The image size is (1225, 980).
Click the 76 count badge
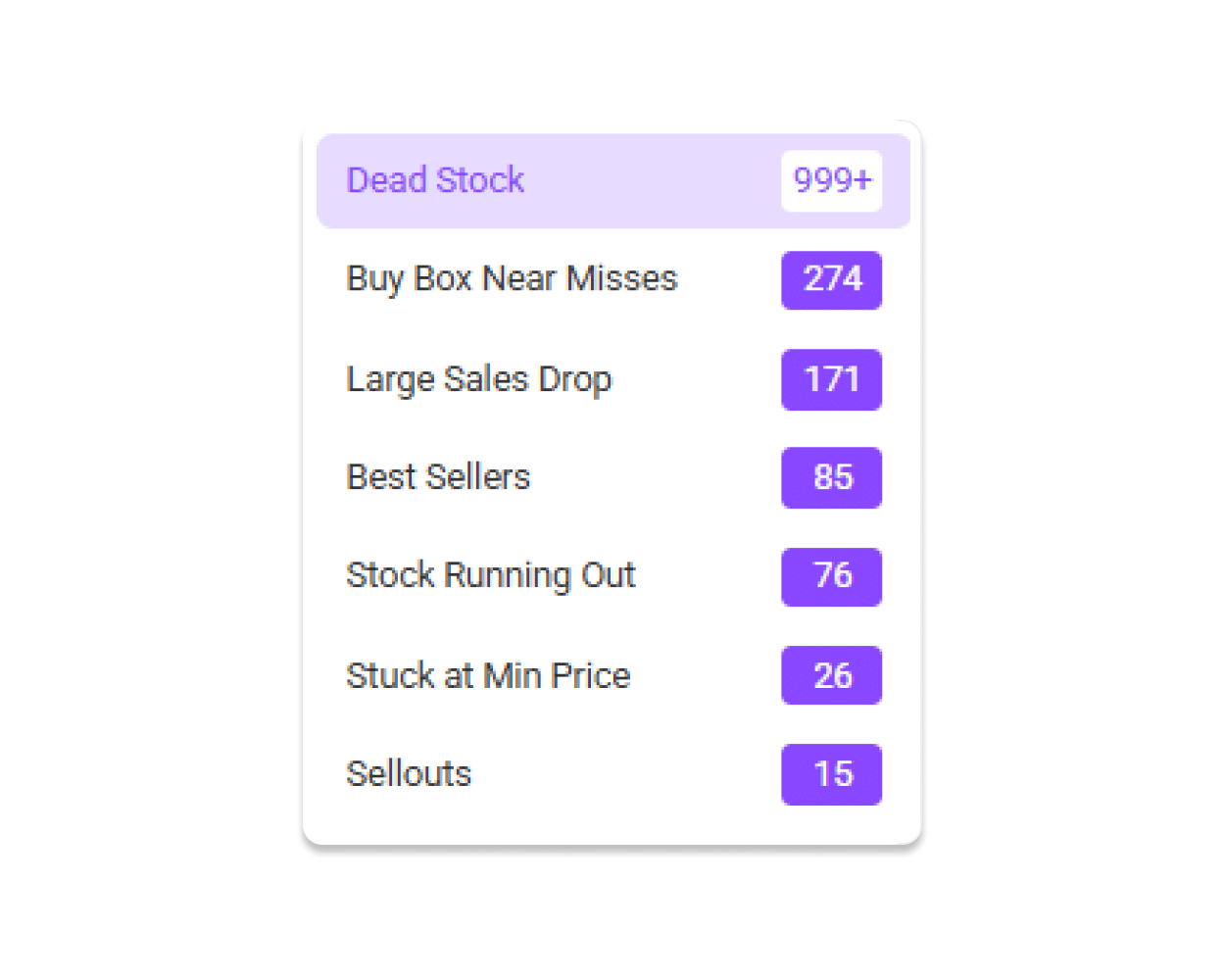pyautogui.click(x=831, y=576)
